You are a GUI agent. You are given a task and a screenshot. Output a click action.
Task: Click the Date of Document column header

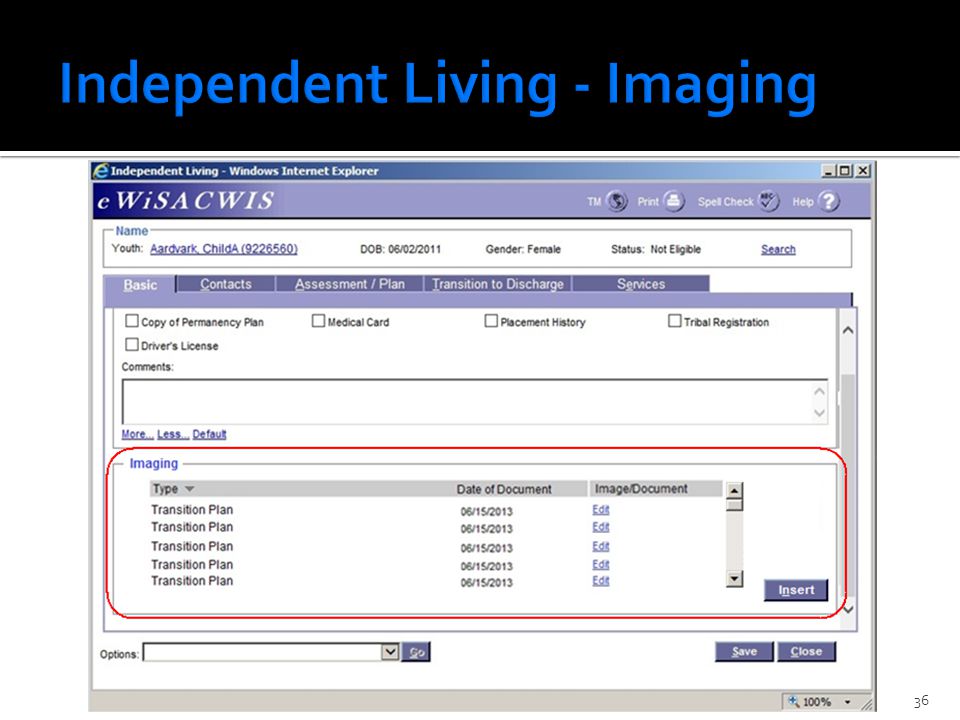(x=504, y=489)
